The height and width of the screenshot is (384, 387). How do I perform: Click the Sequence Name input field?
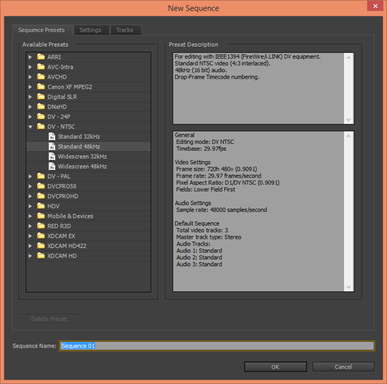(217, 346)
